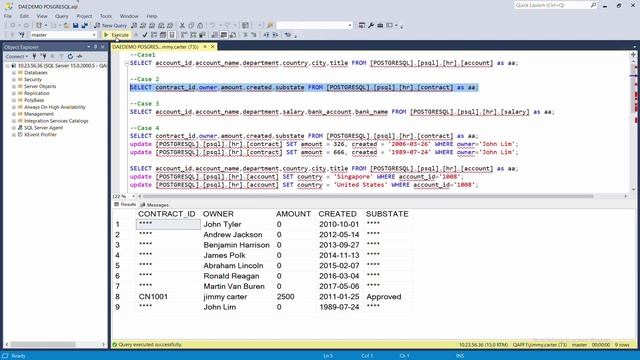This screenshot has width=640, height=360.
Task: Toggle the Results to File icon
Action: coord(233,35)
